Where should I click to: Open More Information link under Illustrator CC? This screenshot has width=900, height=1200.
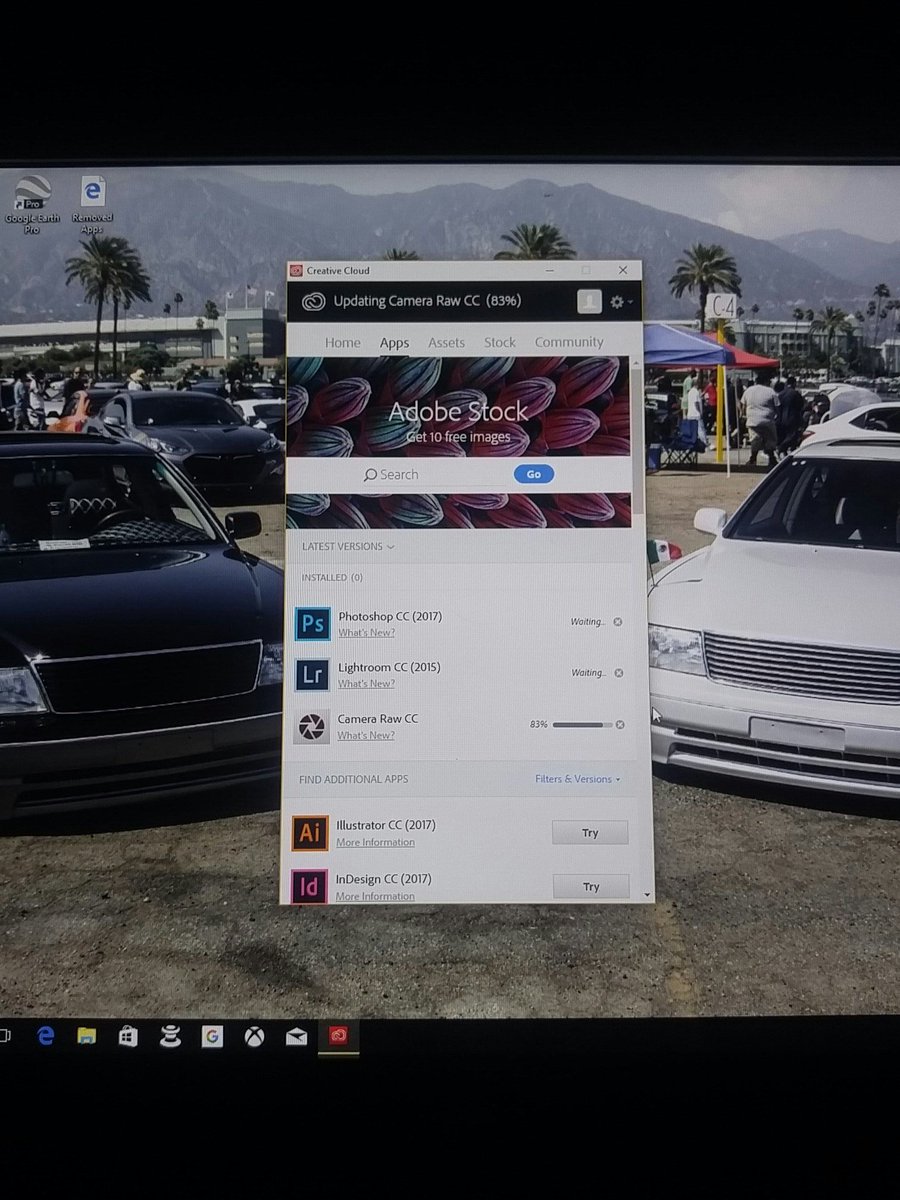pos(375,842)
